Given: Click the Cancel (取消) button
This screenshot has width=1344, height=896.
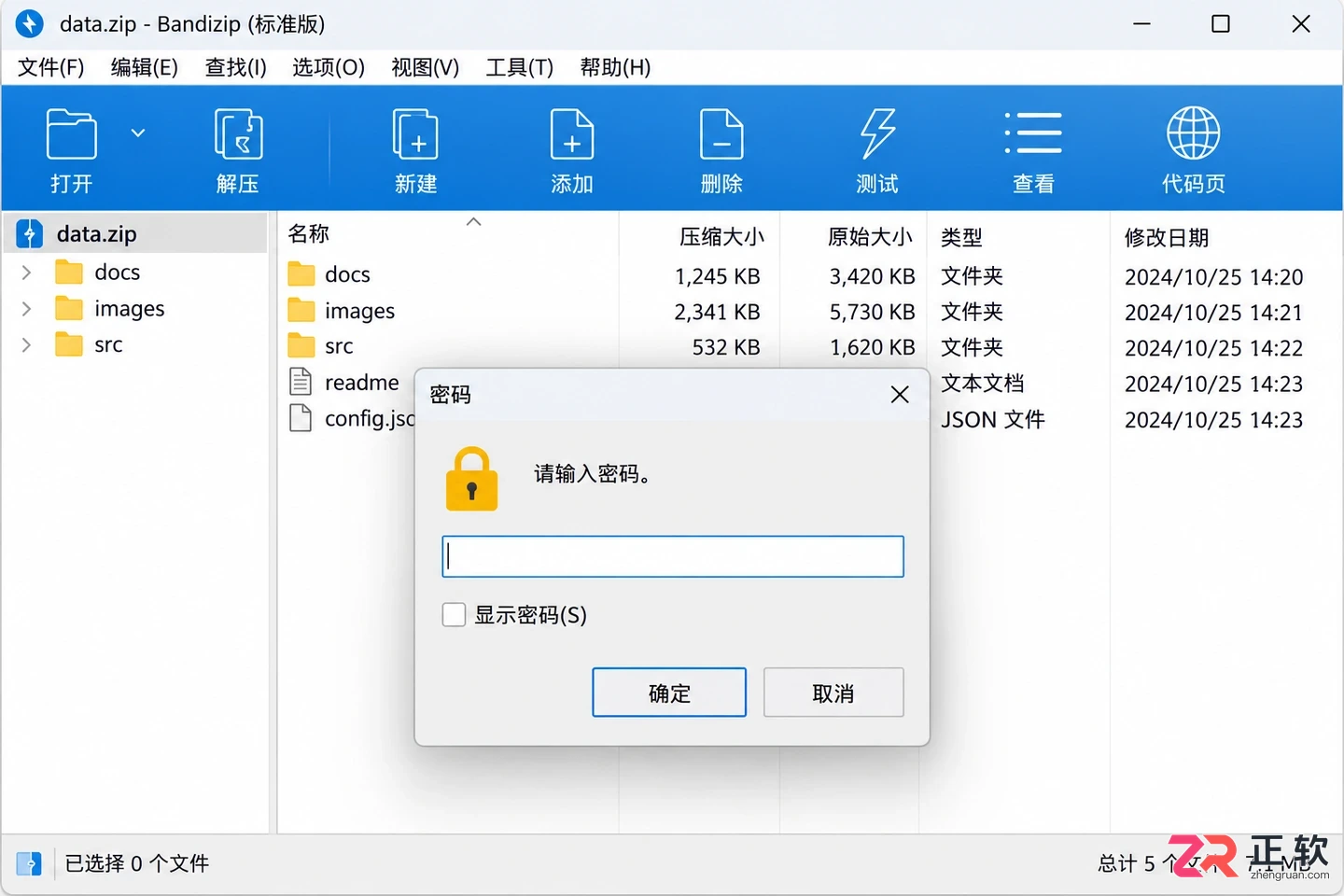Looking at the screenshot, I should 833,693.
